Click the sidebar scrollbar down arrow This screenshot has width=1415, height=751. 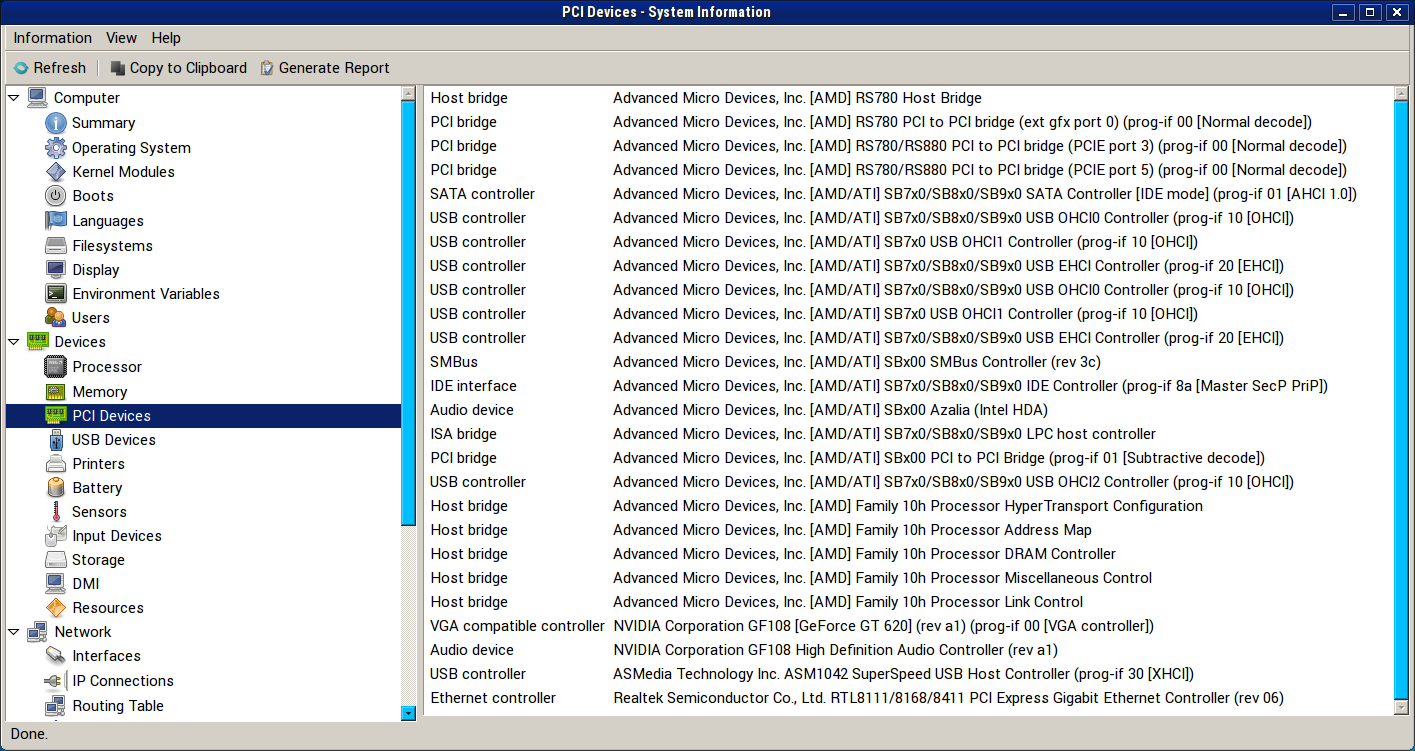(408, 713)
